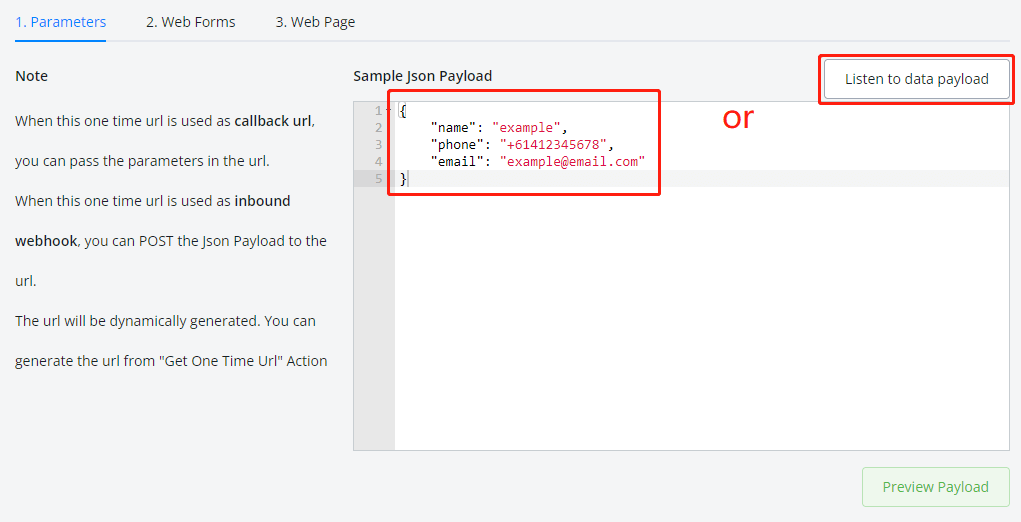
Task: Click line number 2 in editor gutter
Action: click(x=377, y=128)
